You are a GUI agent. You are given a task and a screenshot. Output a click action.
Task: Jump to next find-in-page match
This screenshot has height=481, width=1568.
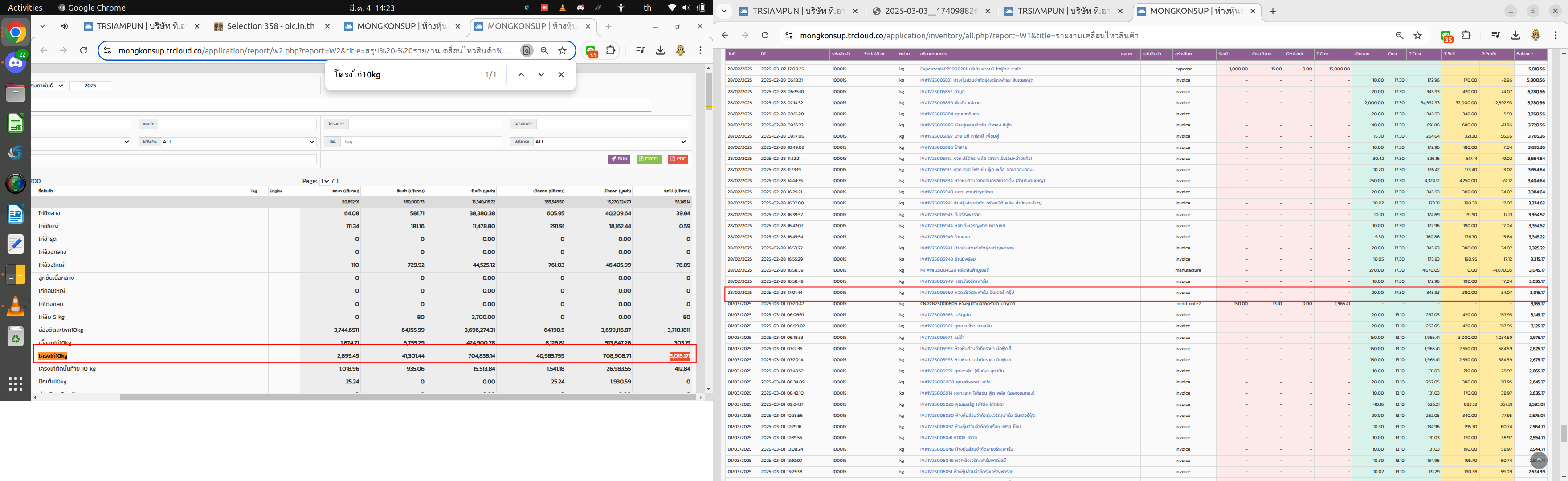541,74
